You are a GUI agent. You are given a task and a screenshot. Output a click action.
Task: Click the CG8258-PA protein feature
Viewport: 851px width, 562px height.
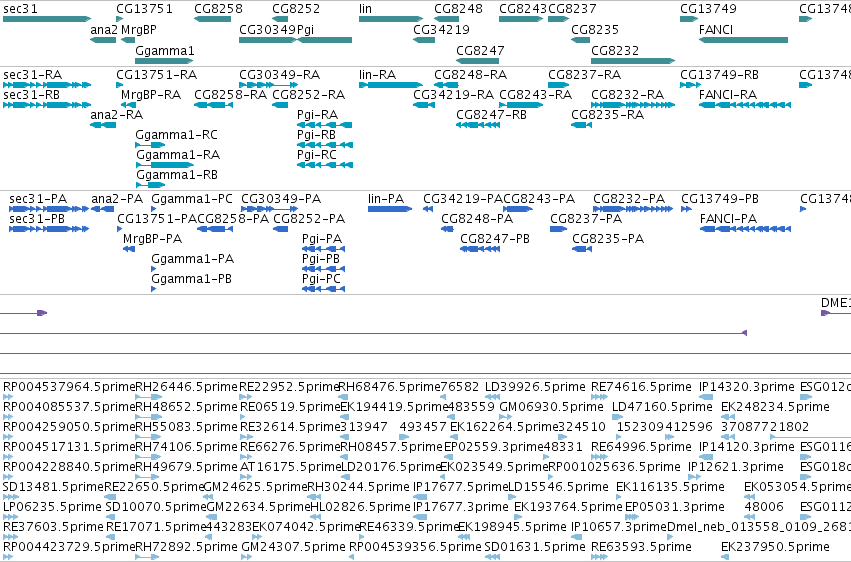[215, 229]
